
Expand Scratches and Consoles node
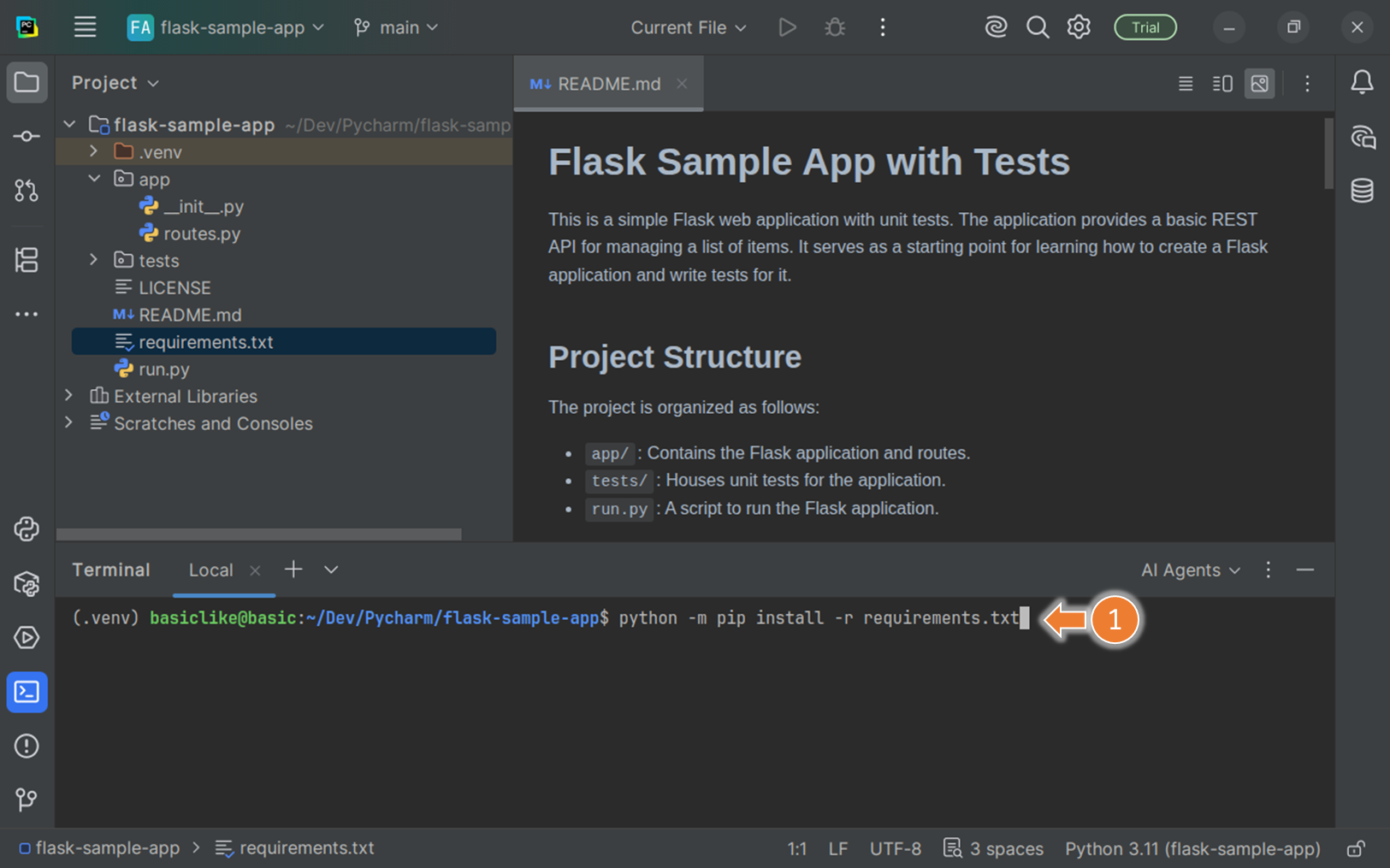click(x=70, y=422)
